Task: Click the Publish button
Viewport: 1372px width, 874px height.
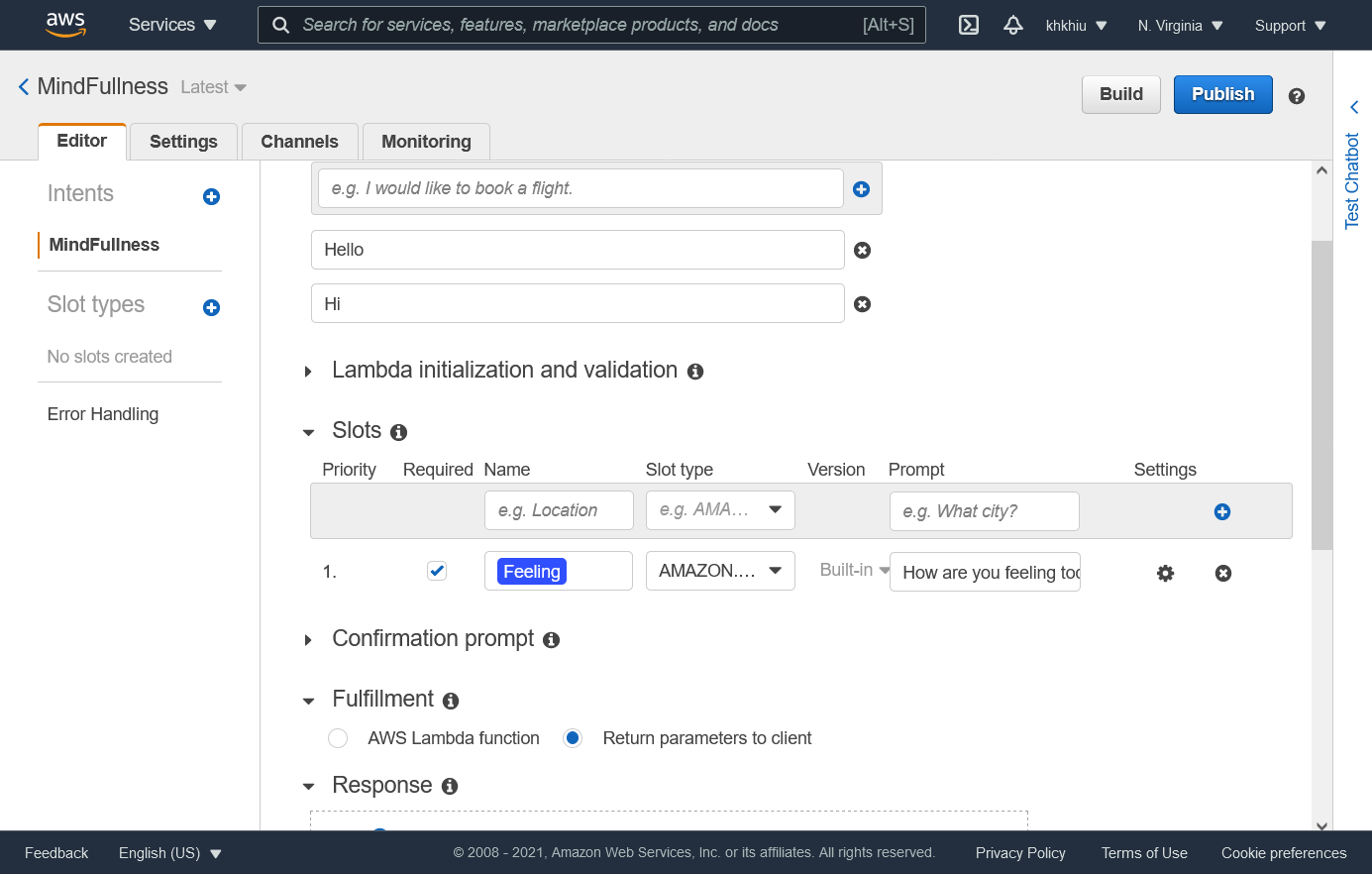Action: 1222,94
